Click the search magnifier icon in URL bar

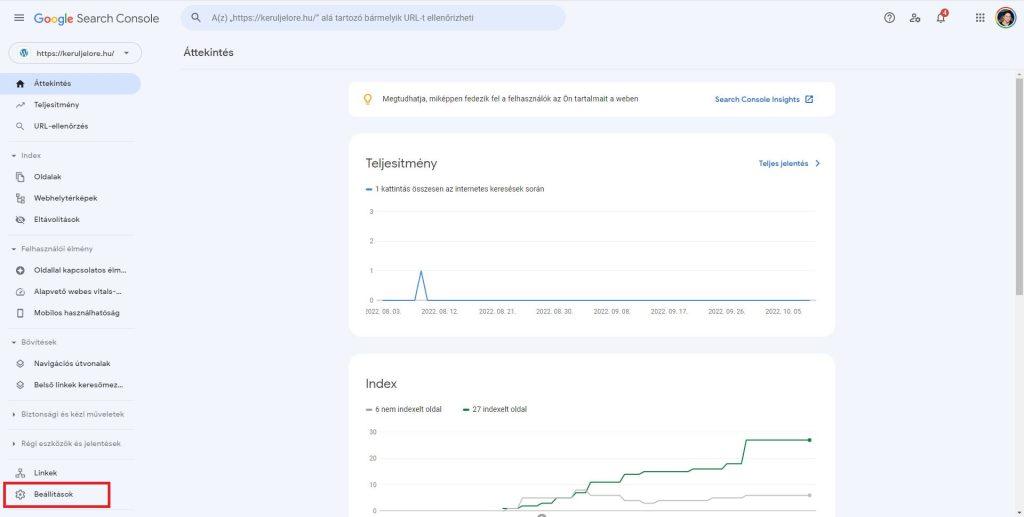196,18
